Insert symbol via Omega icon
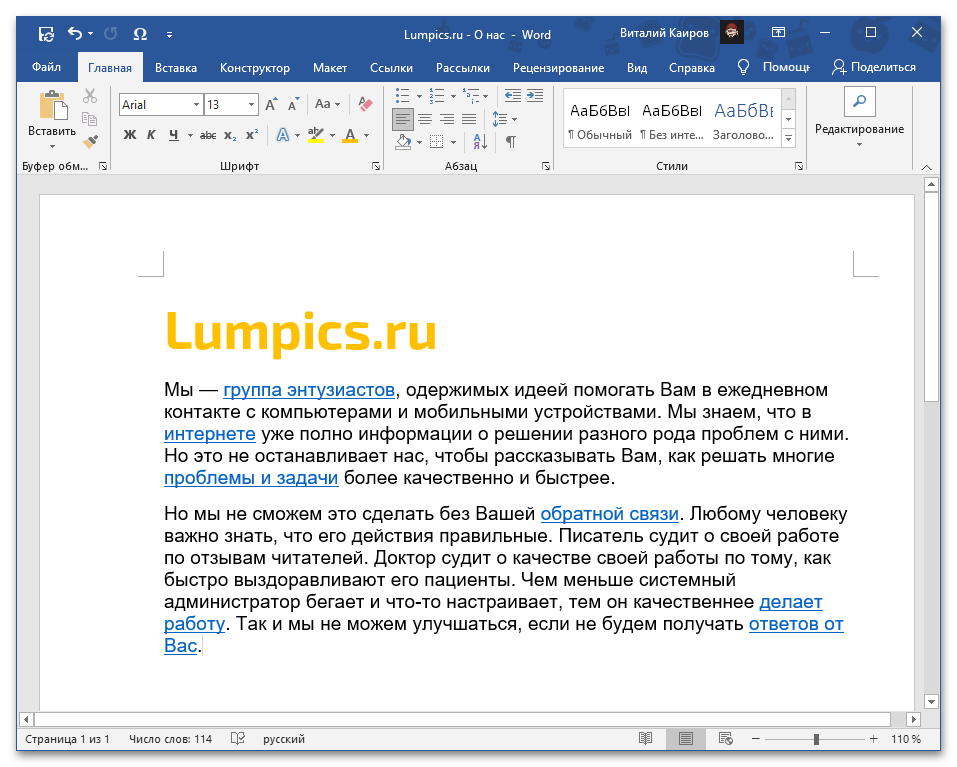Image resolution: width=957 pixels, height=767 pixels. point(140,34)
